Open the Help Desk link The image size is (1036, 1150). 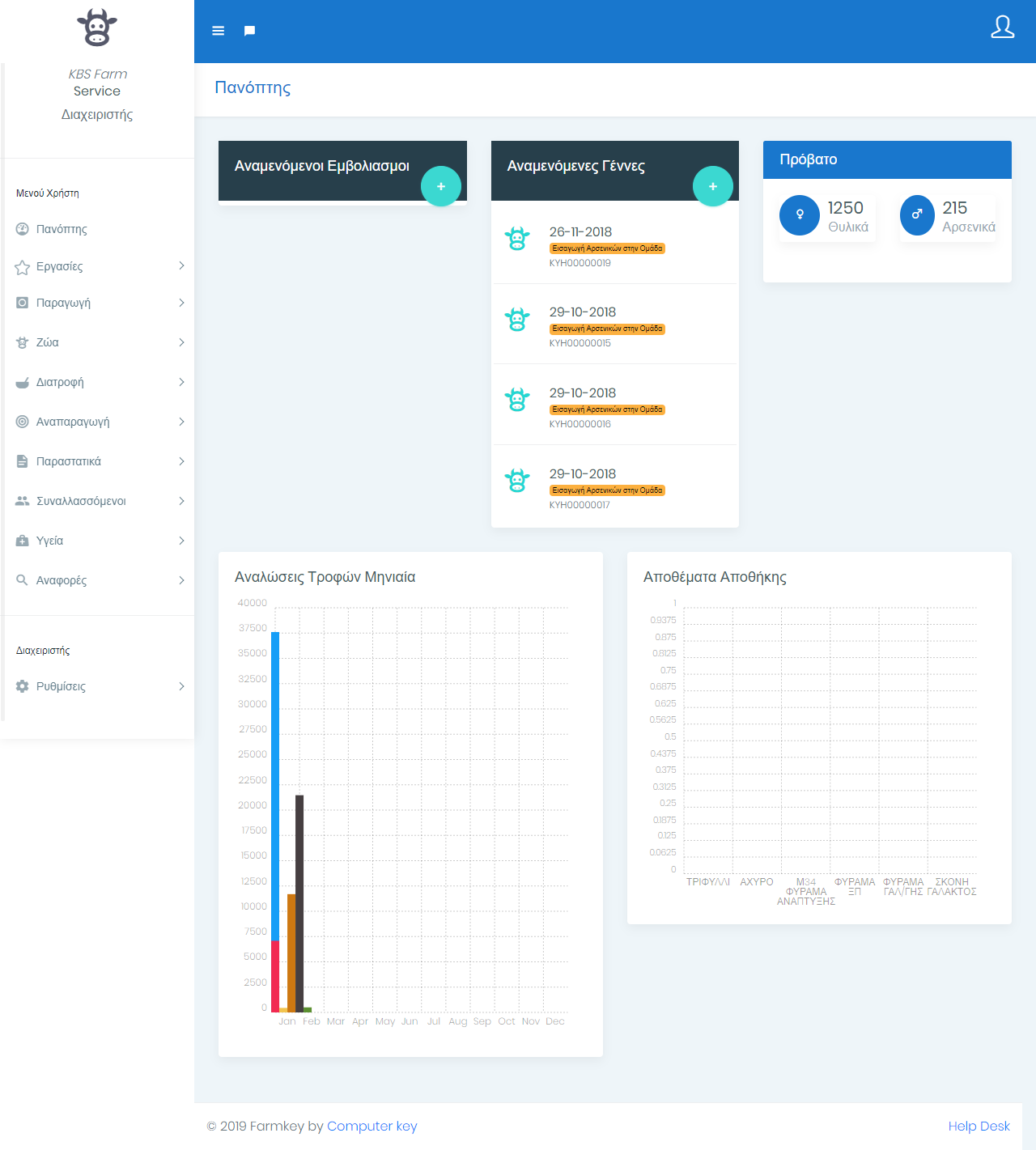click(979, 1126)
